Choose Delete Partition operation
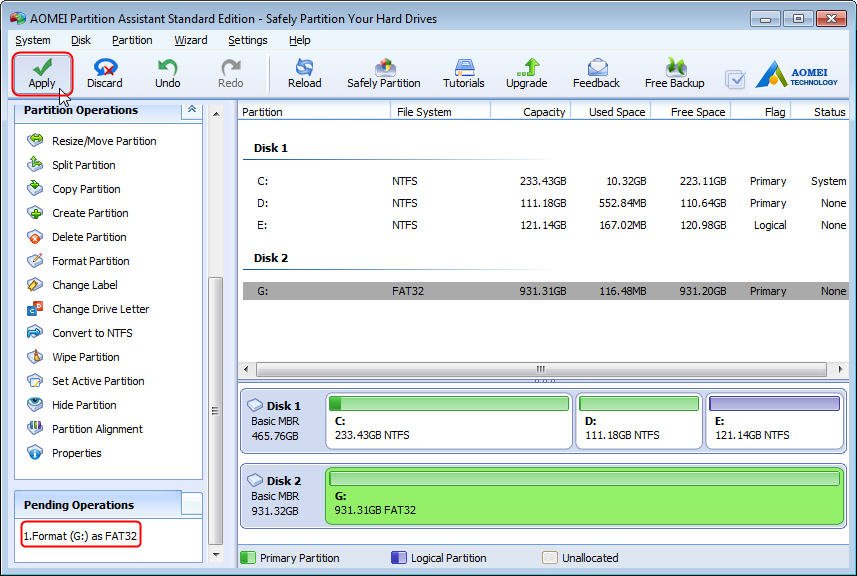Viewport: 857px width, 576px height. (77, 237)
